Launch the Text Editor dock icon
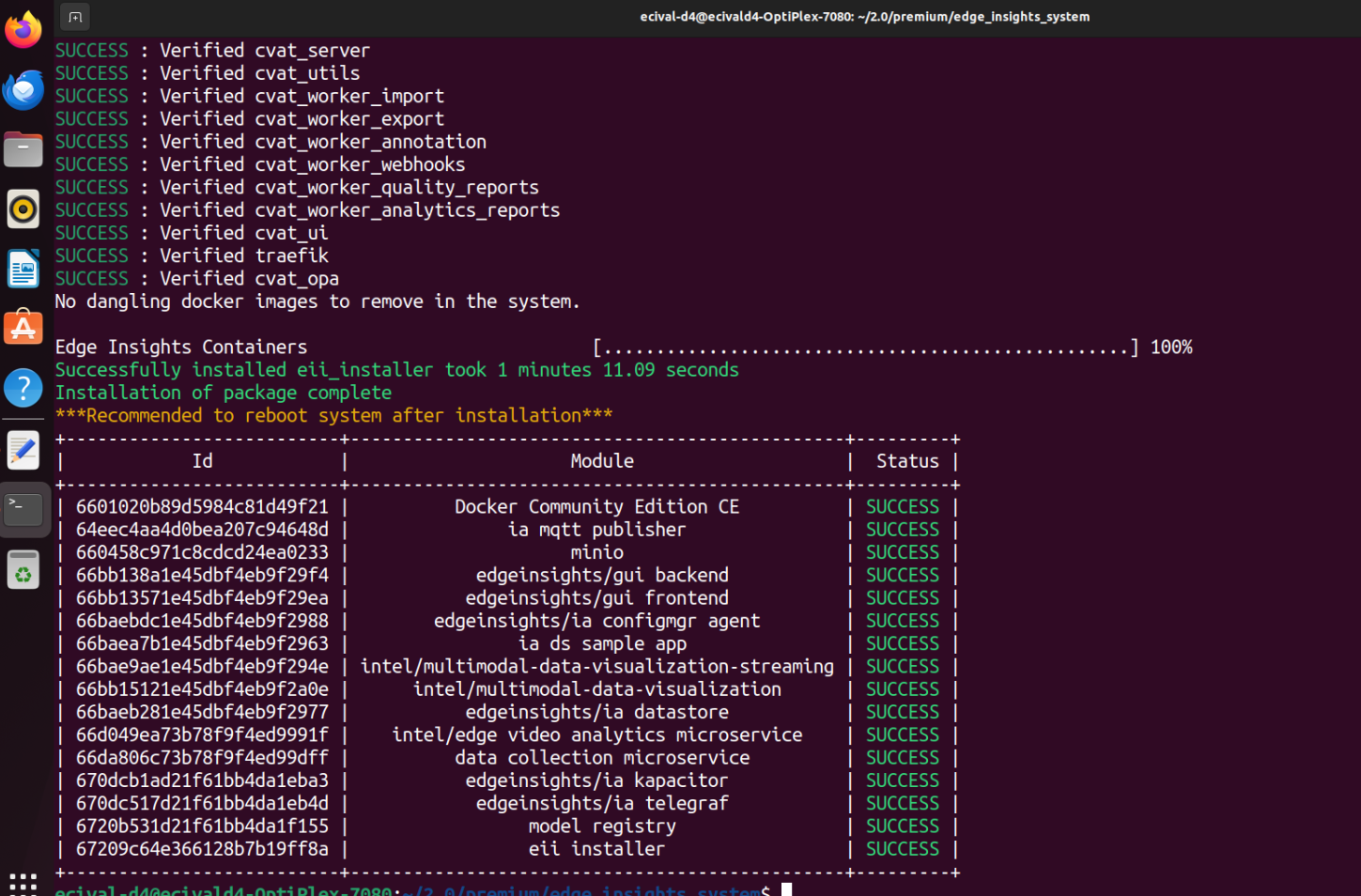 coord(23,450)
